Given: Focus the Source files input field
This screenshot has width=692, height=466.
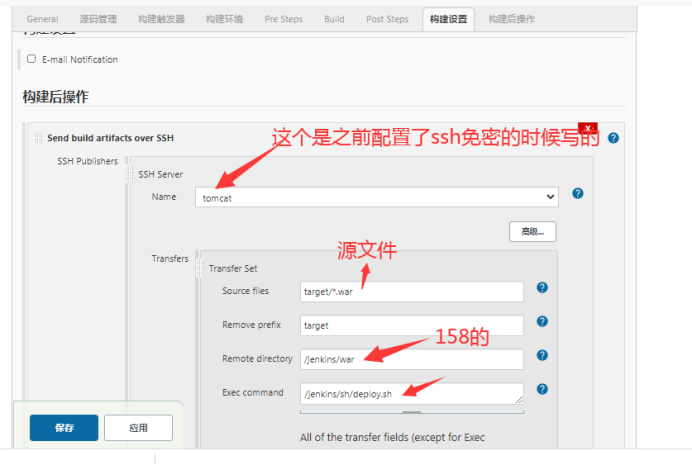Looking at the screenshot, I should 412,292.
